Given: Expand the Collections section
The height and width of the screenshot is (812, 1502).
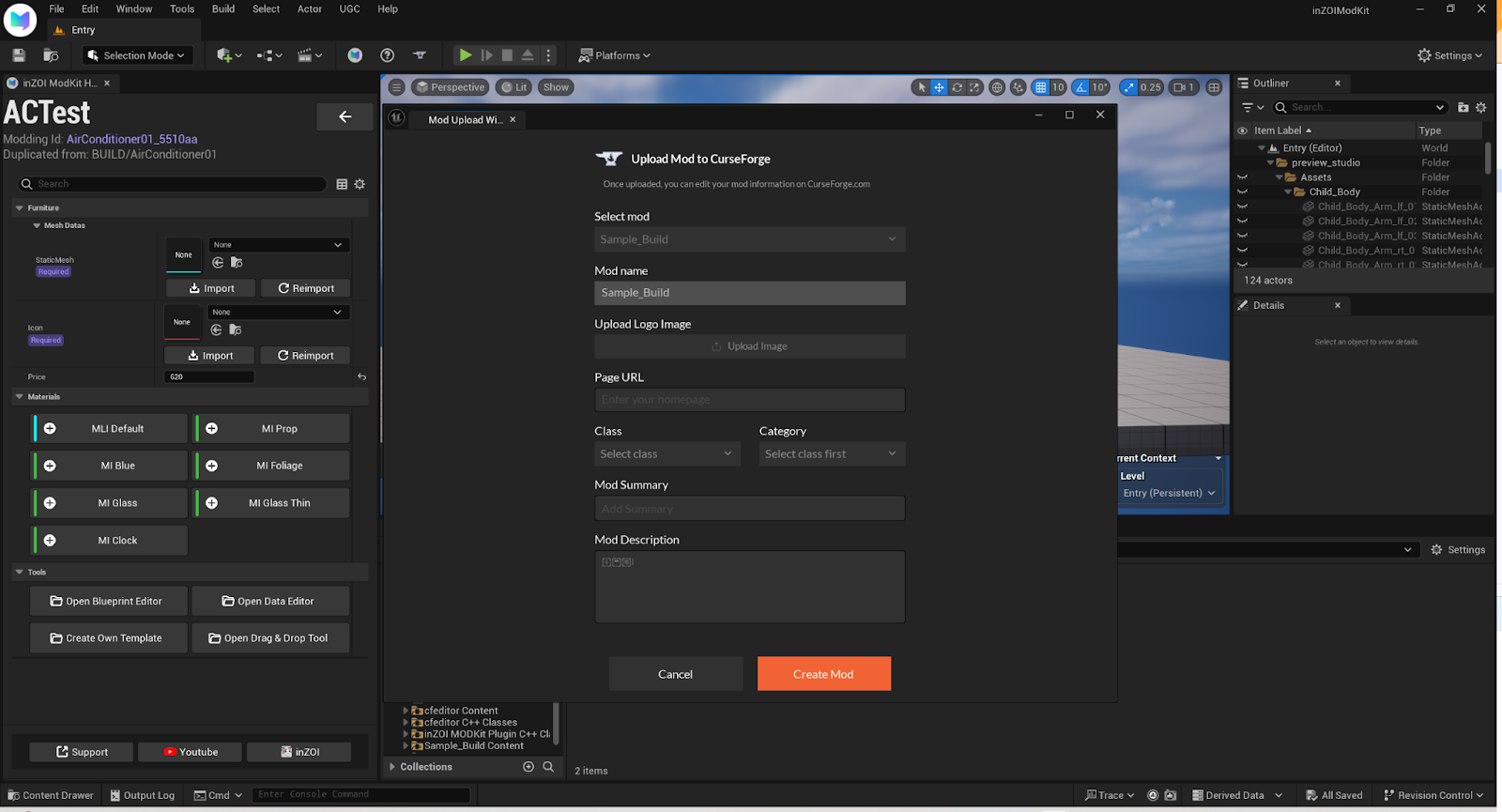Looking at the screenshot, I should click(392, 767).
